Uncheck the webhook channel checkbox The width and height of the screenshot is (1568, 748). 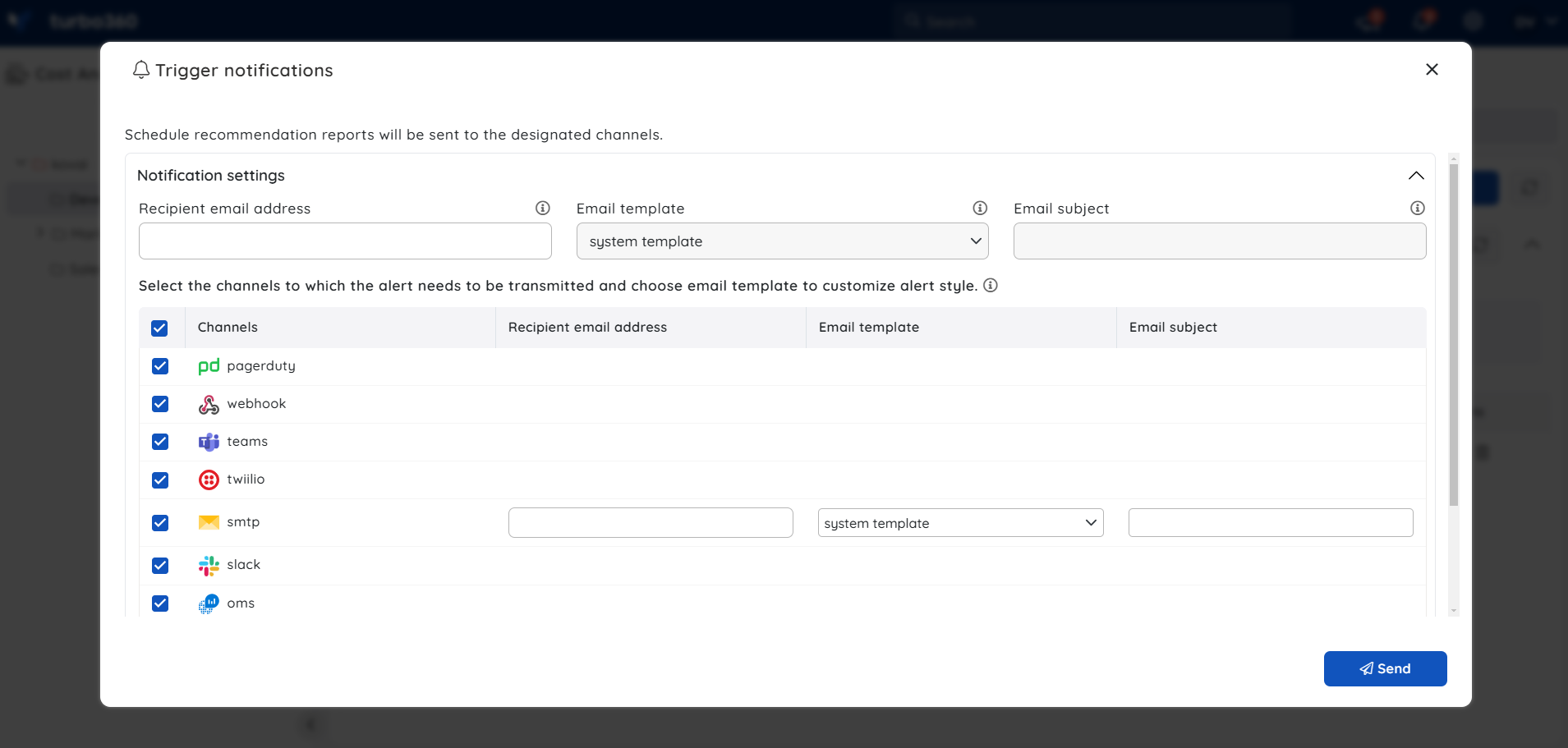click(x=160, y=404)
